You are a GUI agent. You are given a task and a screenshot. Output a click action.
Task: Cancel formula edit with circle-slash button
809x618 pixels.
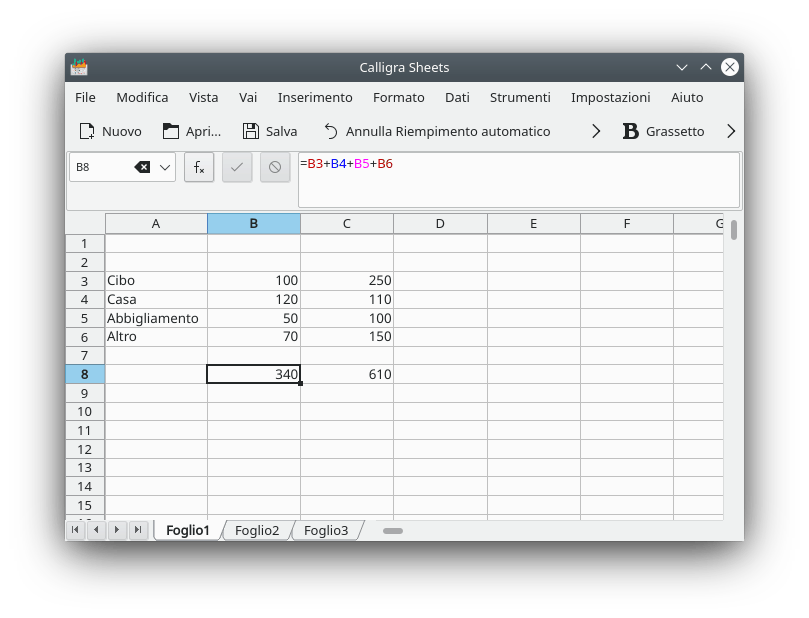tap(275, 167)
